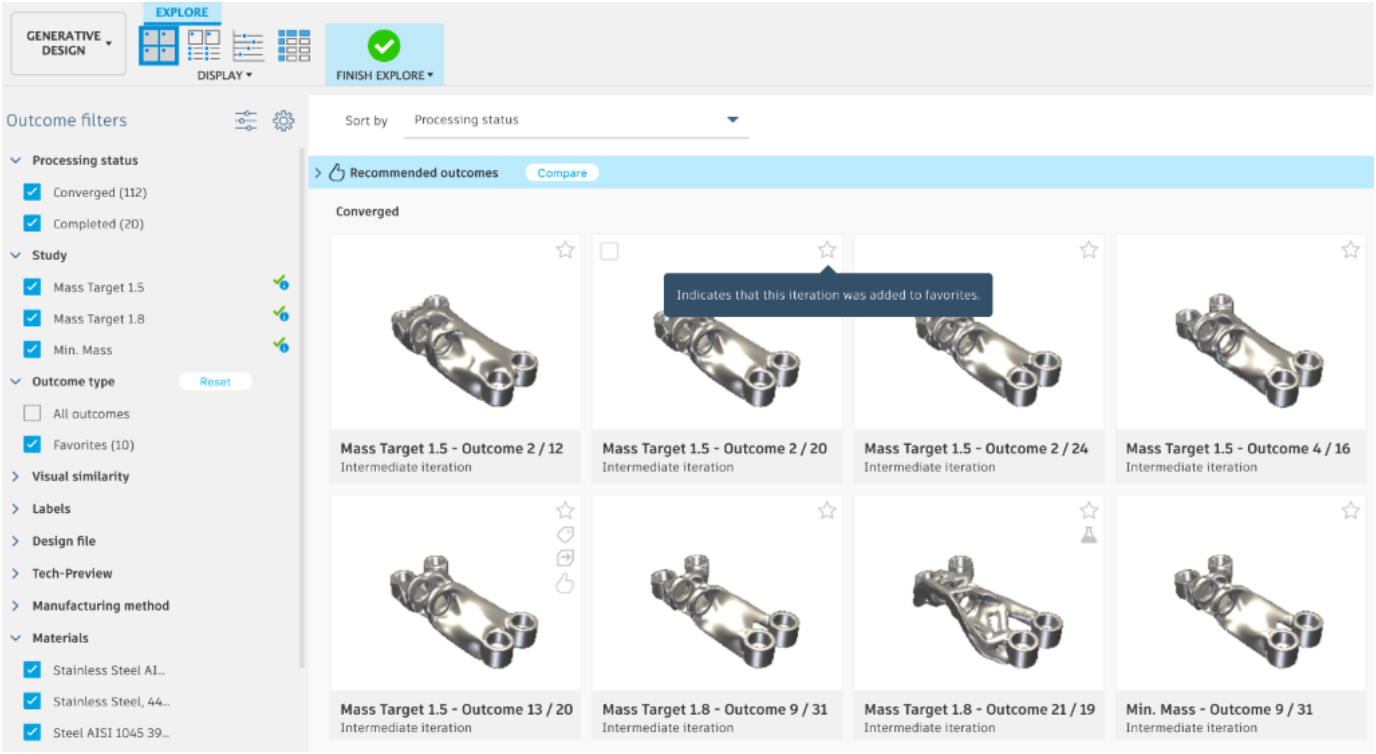
Task: Collapse the Study filter section
Action: pyautogui.click(x=15, y=256)
